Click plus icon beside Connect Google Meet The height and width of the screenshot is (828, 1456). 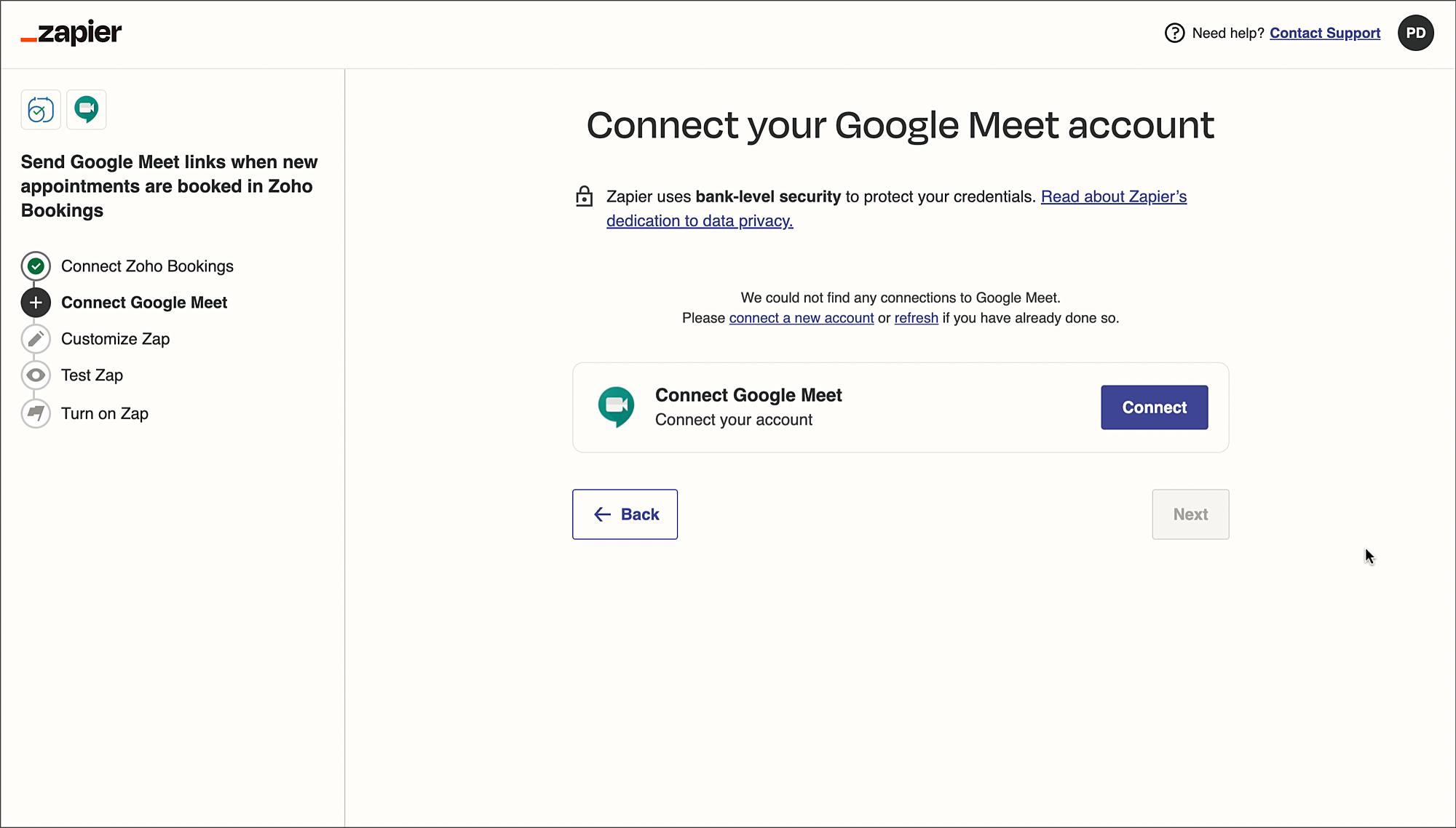point(36,303)
